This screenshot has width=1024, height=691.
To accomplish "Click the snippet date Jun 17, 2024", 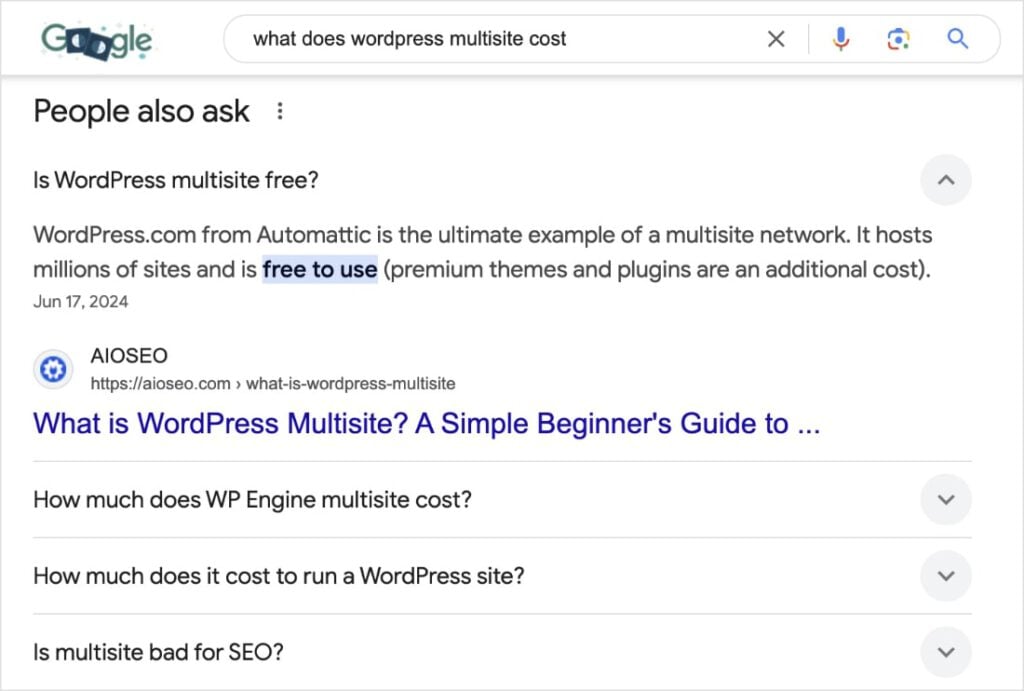I will [x=80, y=301].
